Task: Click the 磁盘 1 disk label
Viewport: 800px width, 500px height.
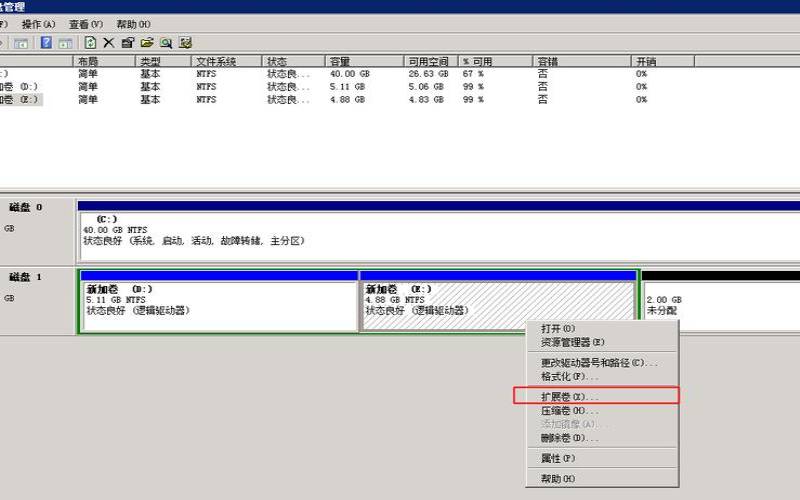Action: coord(26,277)
